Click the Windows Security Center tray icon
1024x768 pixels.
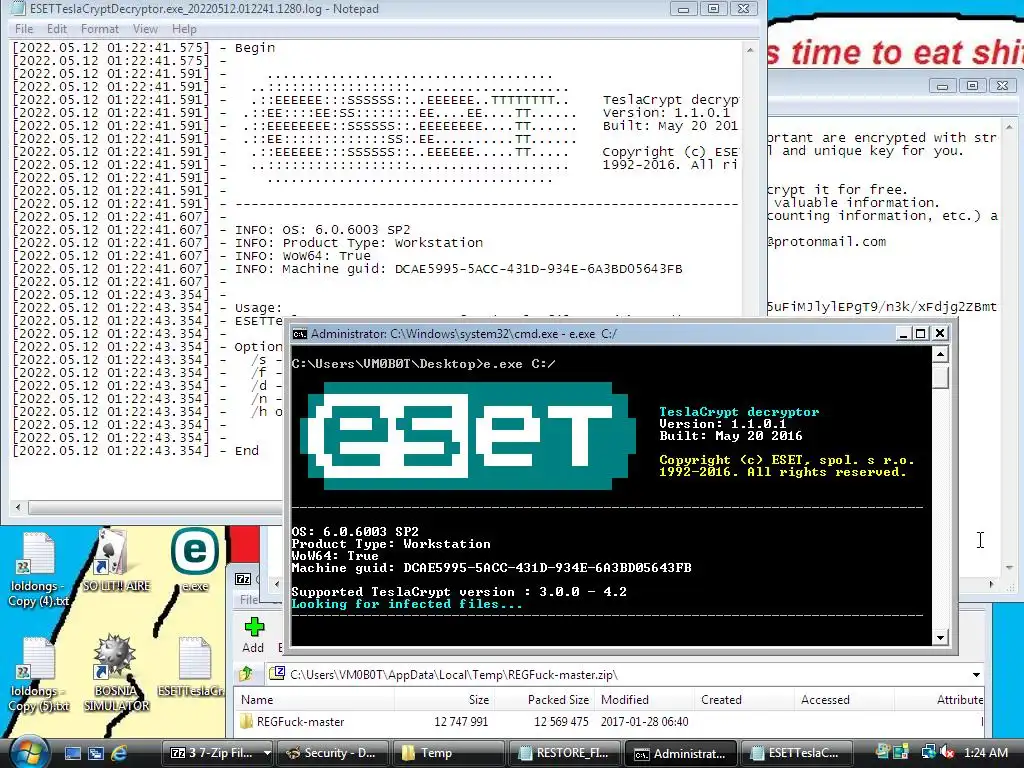(x=902, y=753)
